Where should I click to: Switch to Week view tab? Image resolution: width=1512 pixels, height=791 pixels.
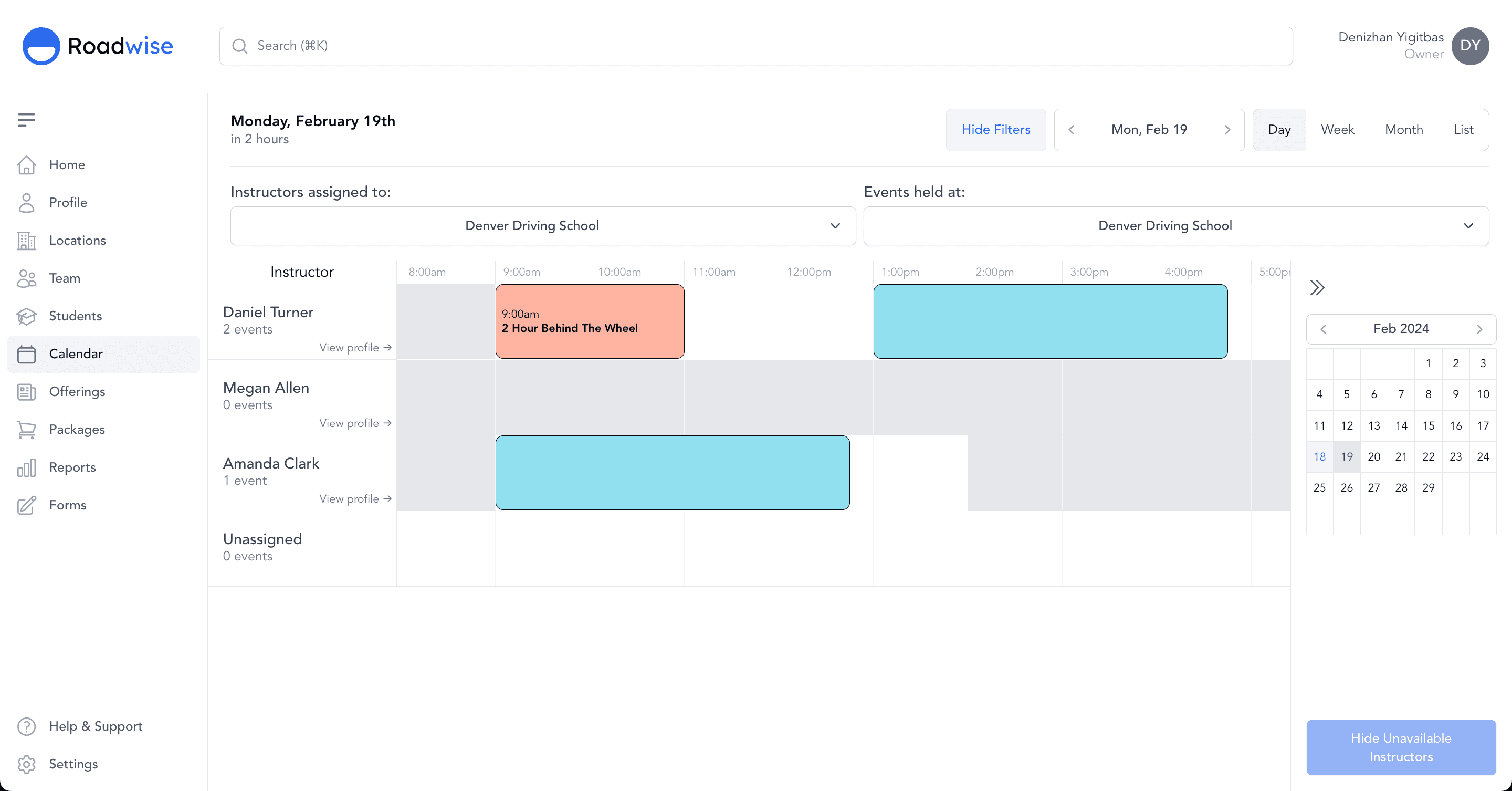(x=1337, y=129)
